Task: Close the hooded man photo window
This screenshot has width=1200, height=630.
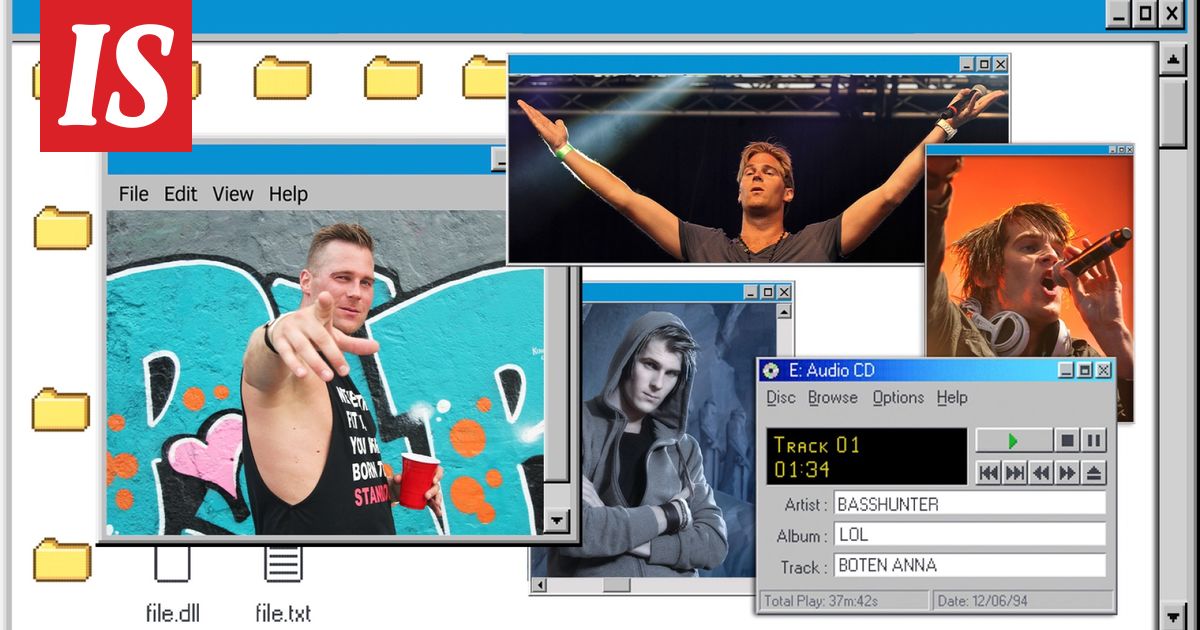Action: pyautogui.click(x=784, y=292)
